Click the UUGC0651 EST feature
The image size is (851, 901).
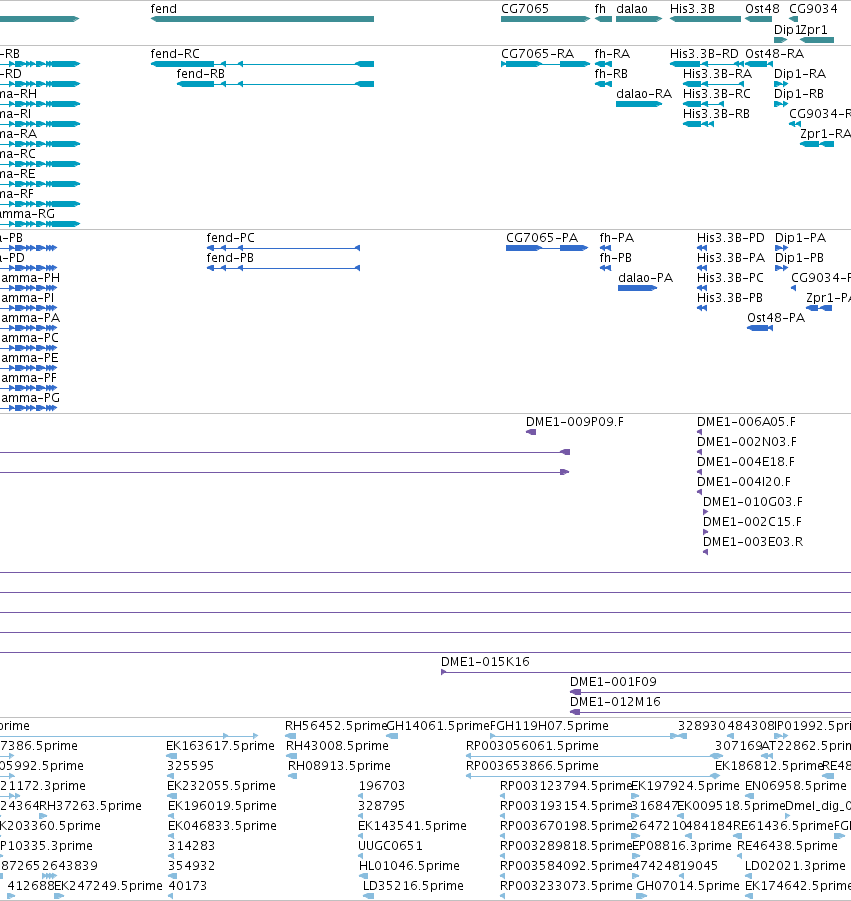pyautogui.click(x=361, y=857)
